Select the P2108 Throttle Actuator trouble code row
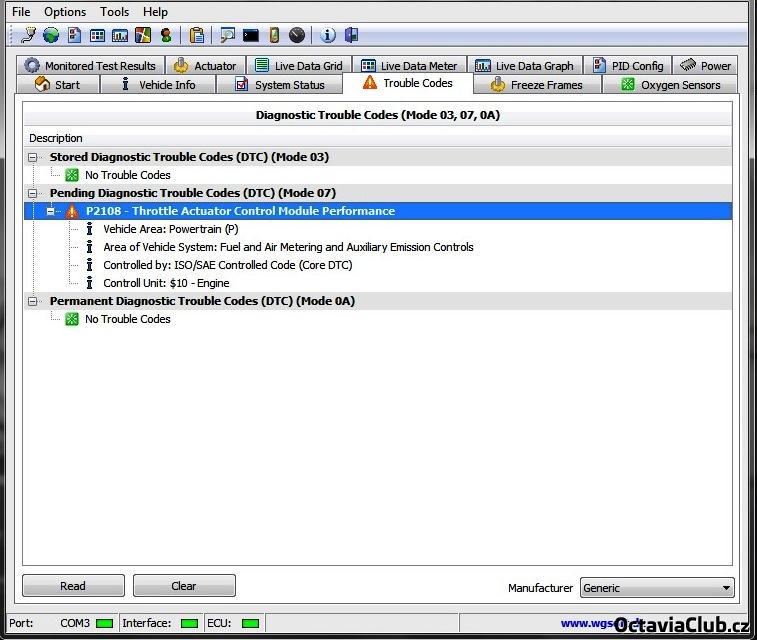 [x=240, y=211]
